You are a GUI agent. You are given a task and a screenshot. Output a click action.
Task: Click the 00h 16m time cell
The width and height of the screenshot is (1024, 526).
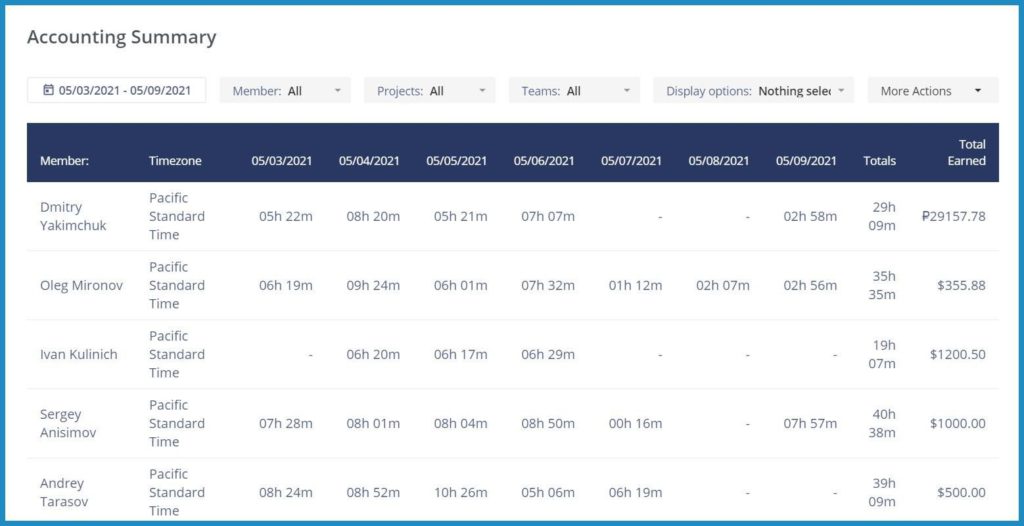635,423
